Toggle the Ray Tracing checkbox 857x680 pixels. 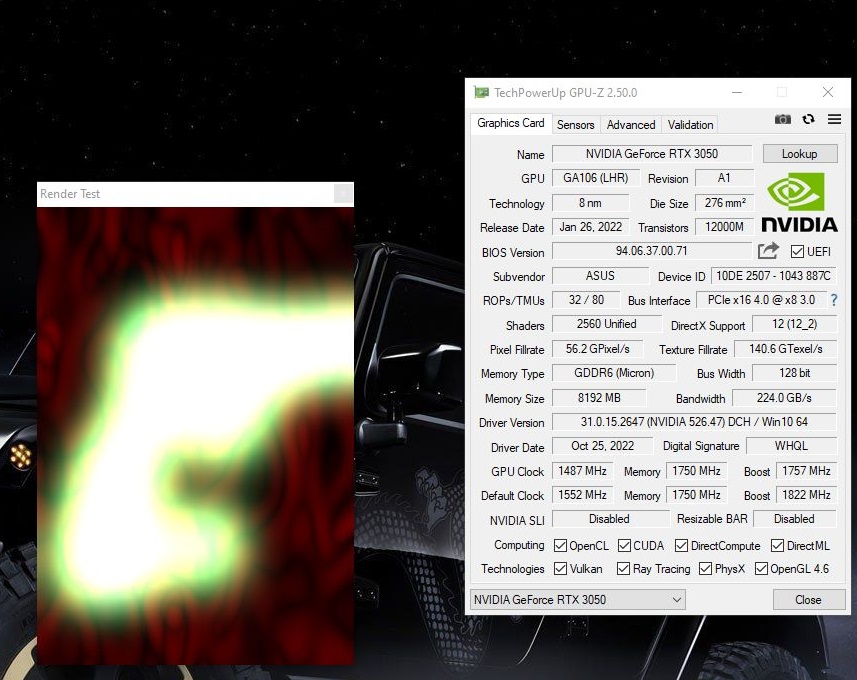(x=623, y=568)
